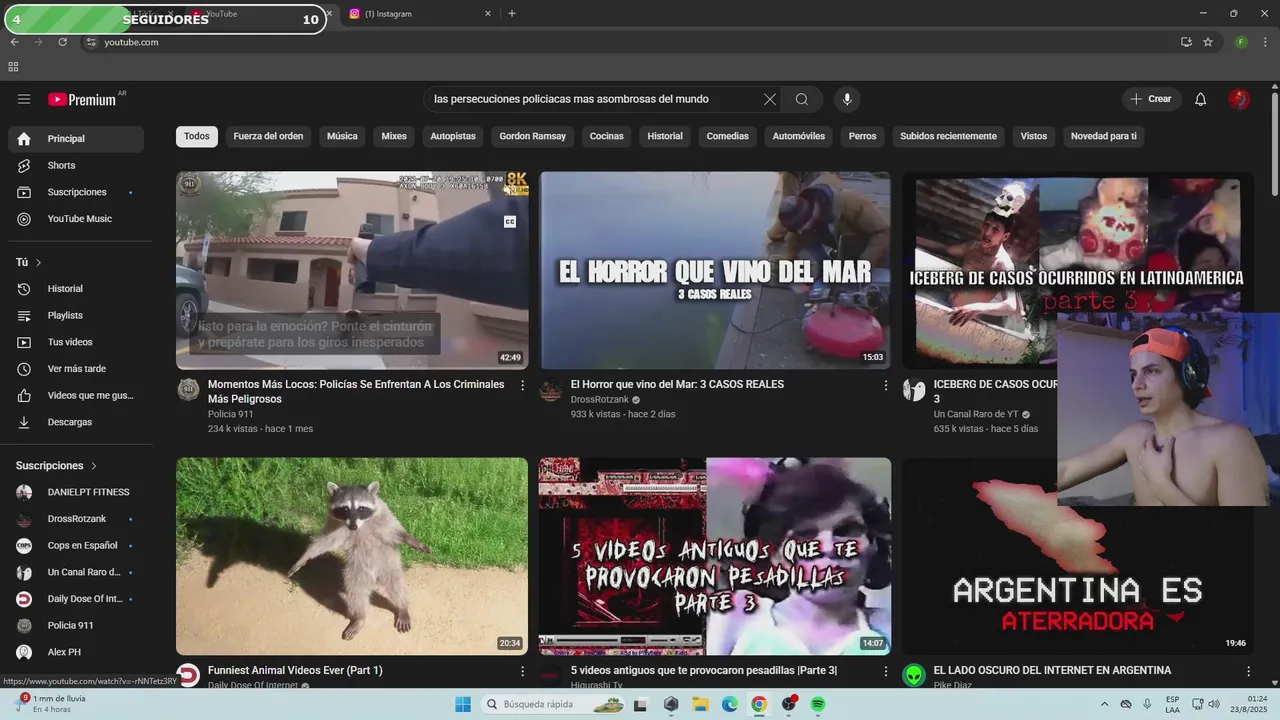Select the Fuerza del orden chip
Image resolution: width=1280 pixels, height=720 pixels.
(x=268, y=136)
